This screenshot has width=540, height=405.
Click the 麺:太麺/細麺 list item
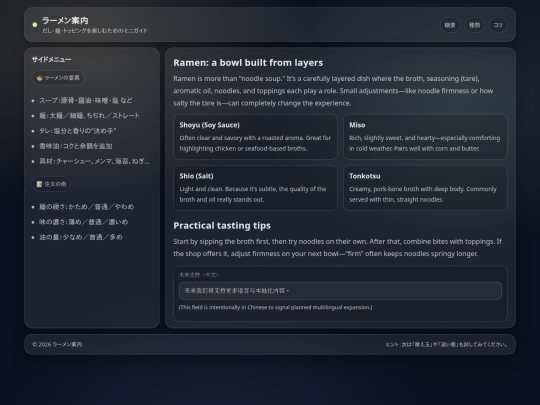pyautogui.click(x=90, y=116)
